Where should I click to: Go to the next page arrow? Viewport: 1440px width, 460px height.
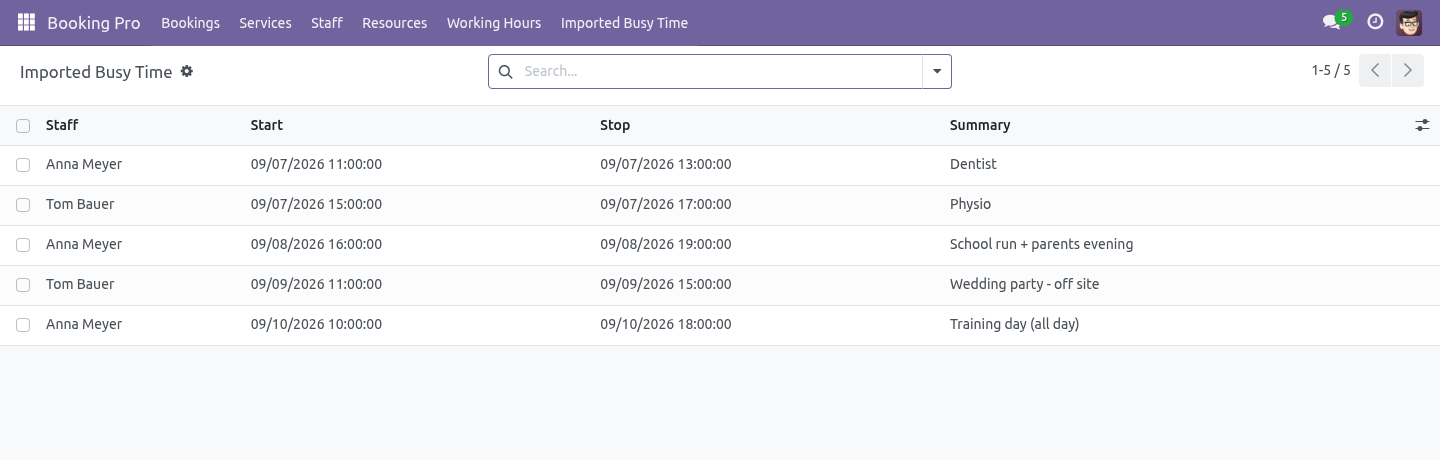(1407, 71)
